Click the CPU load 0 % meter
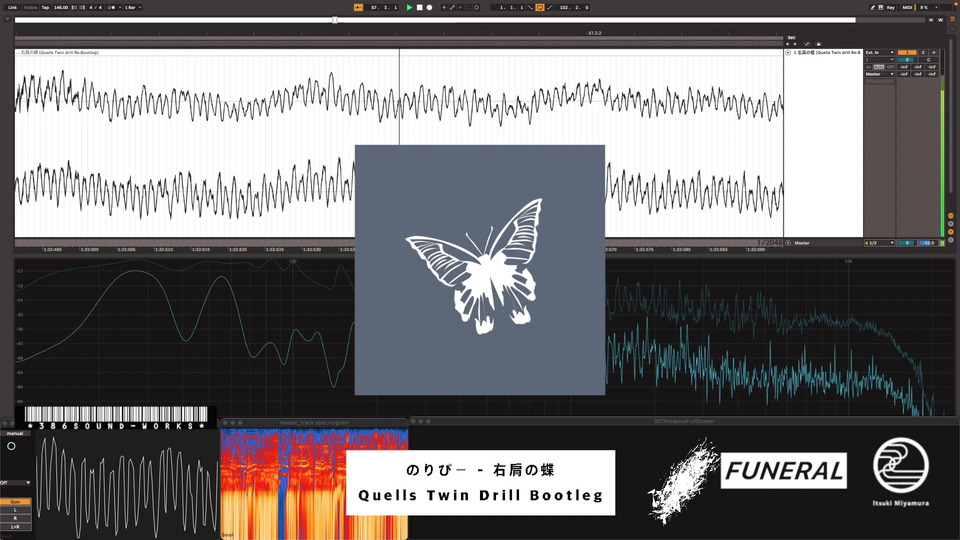The height and width of the screenshot is (540, 960). click(923, 7)
